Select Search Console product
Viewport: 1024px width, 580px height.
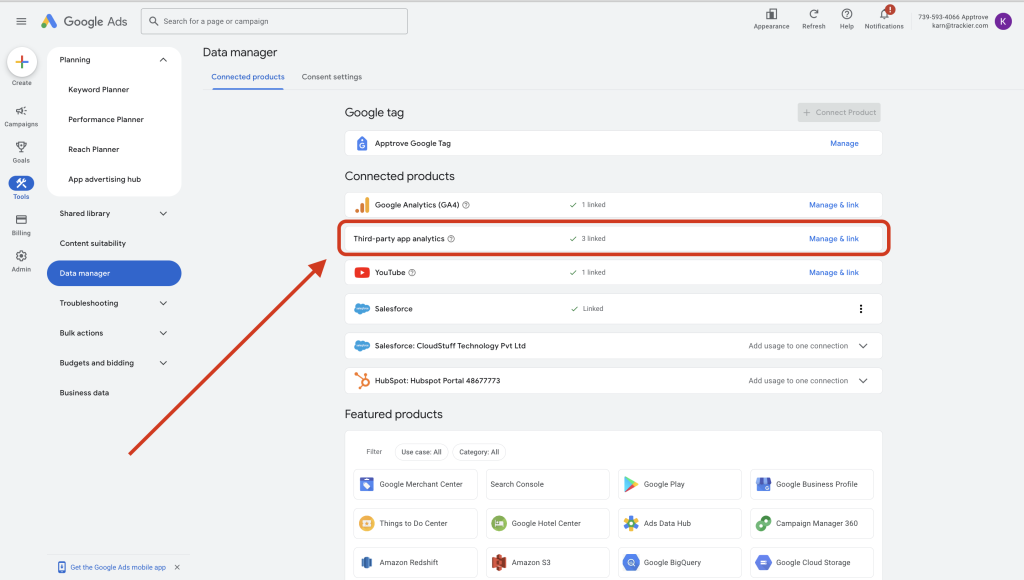pyautogui.click(x=547, y=485)
